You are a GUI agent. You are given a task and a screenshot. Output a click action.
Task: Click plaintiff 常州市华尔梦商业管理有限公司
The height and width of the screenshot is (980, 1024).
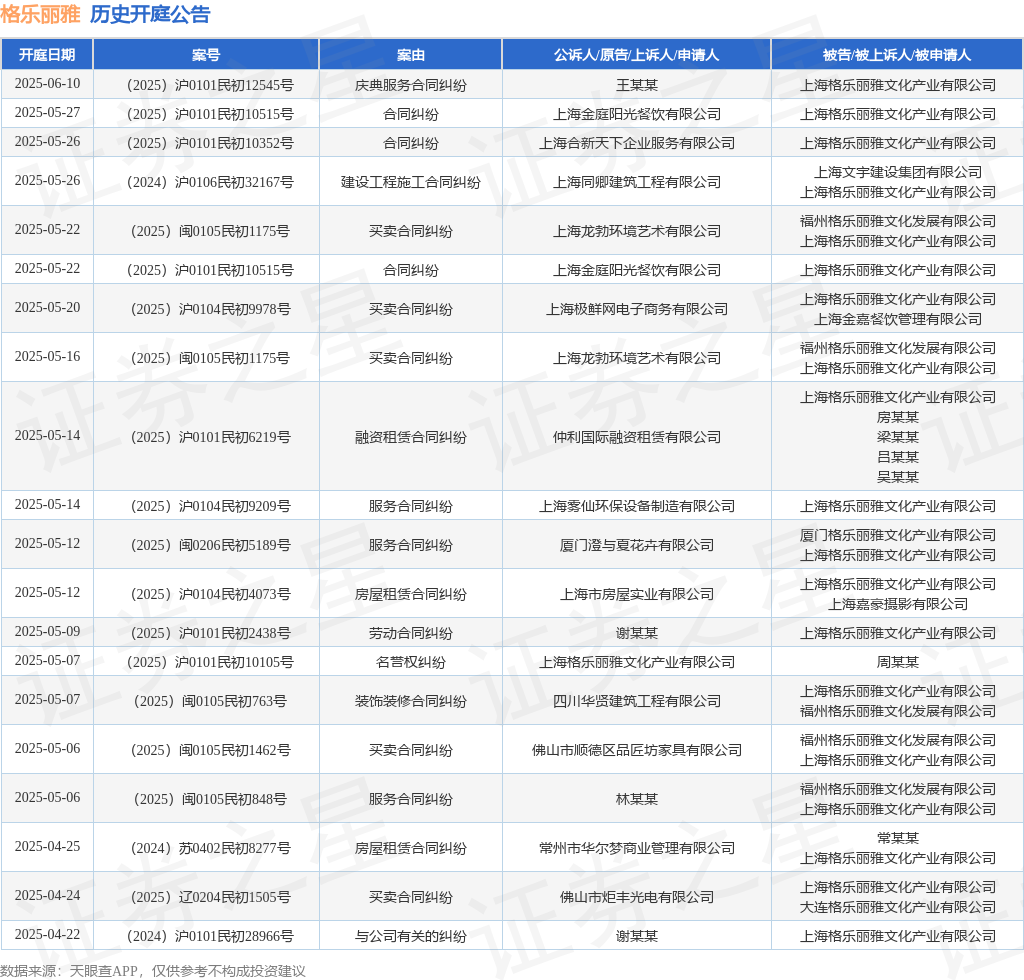637,849
